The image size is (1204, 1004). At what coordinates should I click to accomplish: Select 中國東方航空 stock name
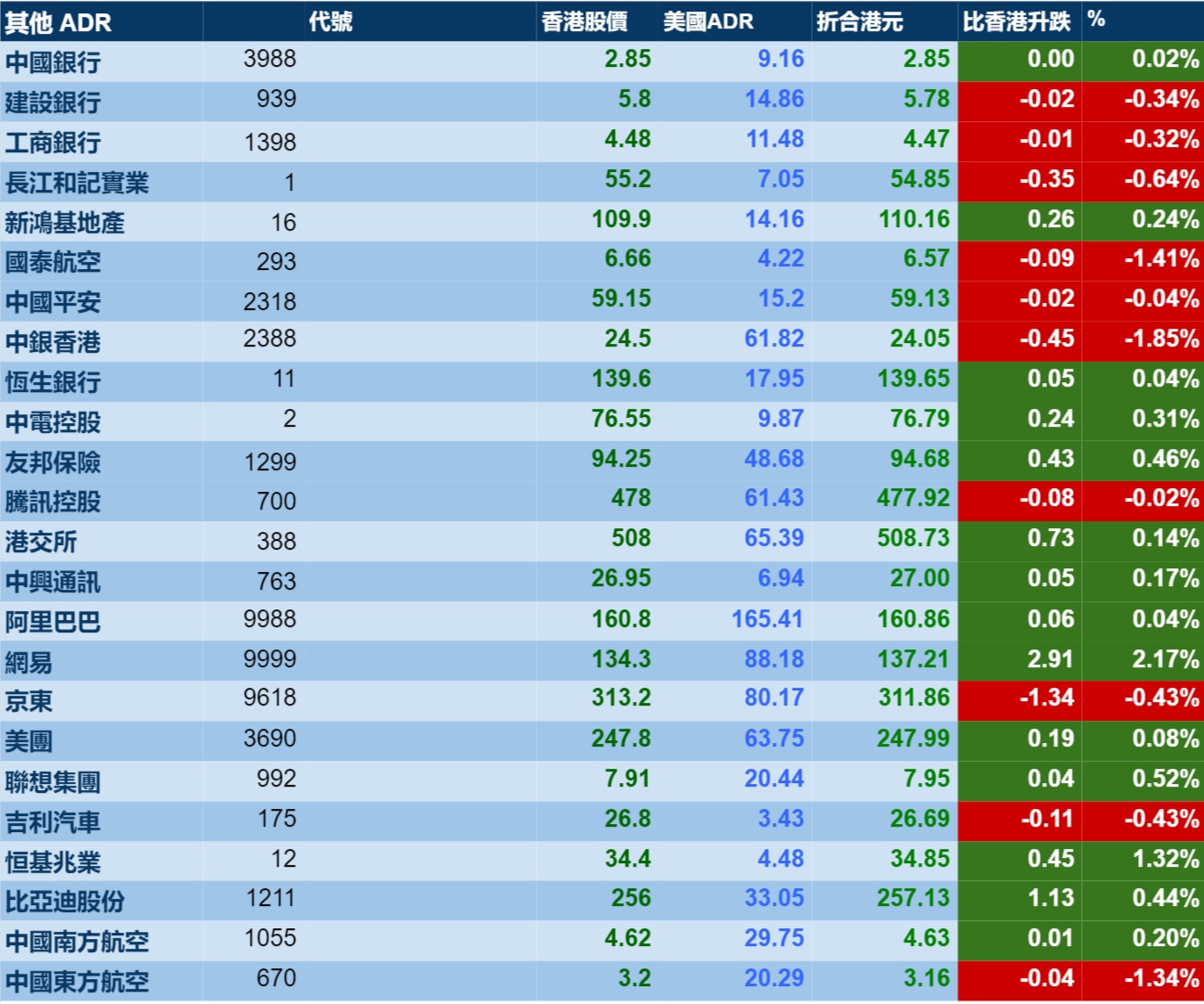pyautogui.click(x=77, y=982)
